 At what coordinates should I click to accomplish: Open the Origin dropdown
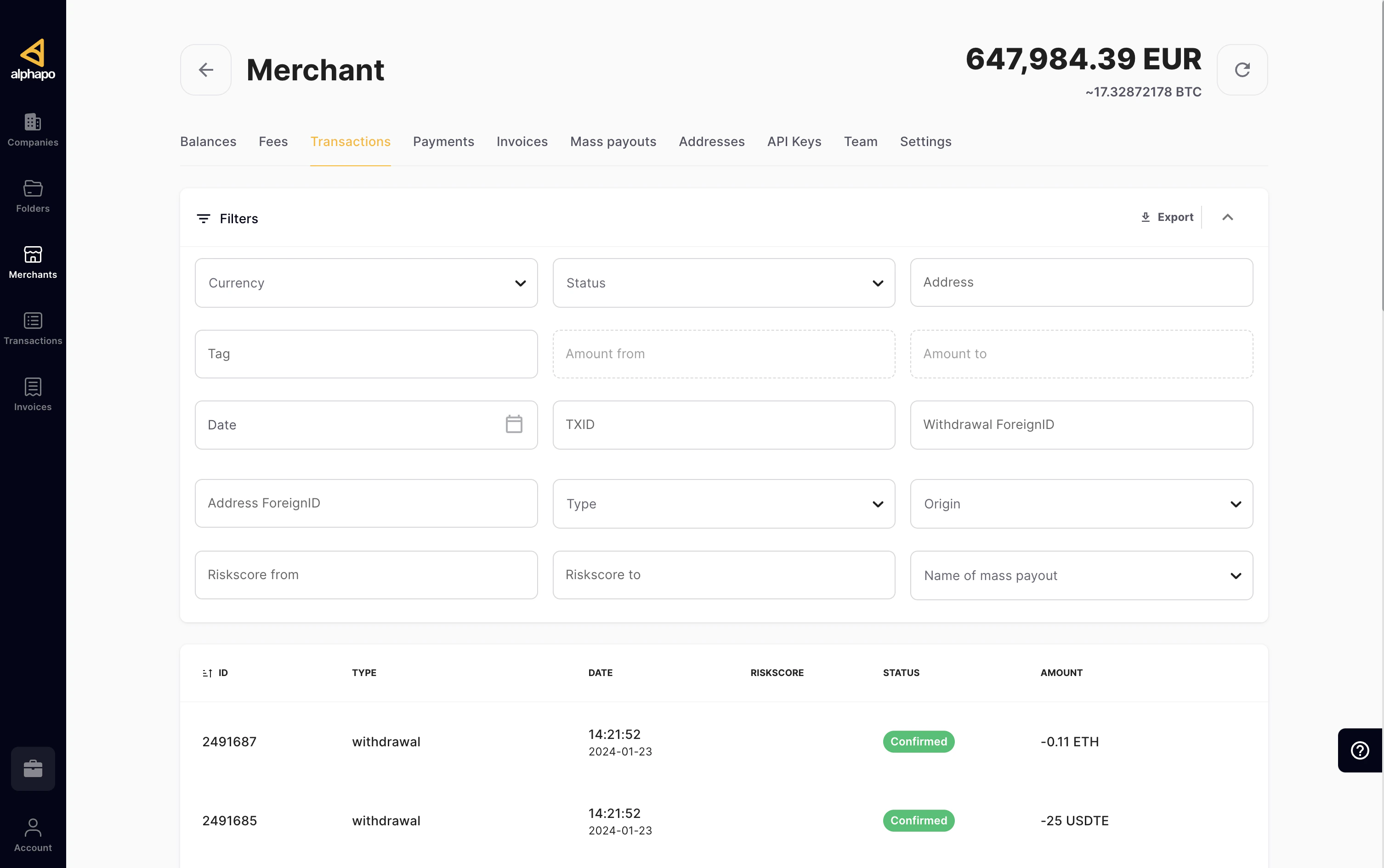tap(1081, 504)
